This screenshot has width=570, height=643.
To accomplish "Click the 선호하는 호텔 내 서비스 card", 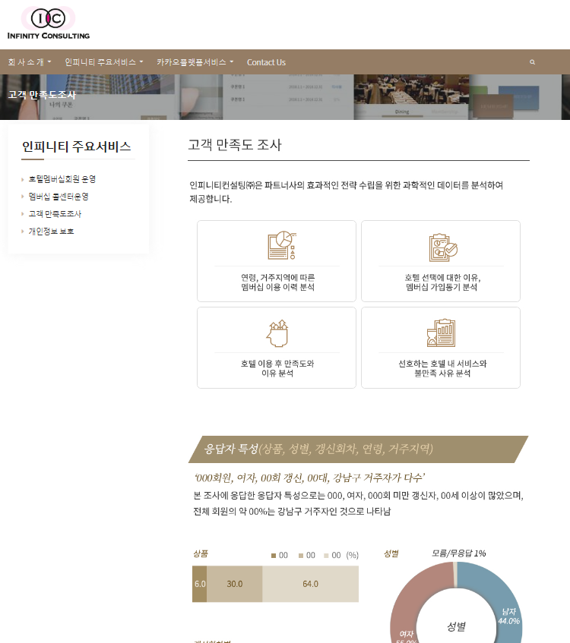I will point(441,348).
